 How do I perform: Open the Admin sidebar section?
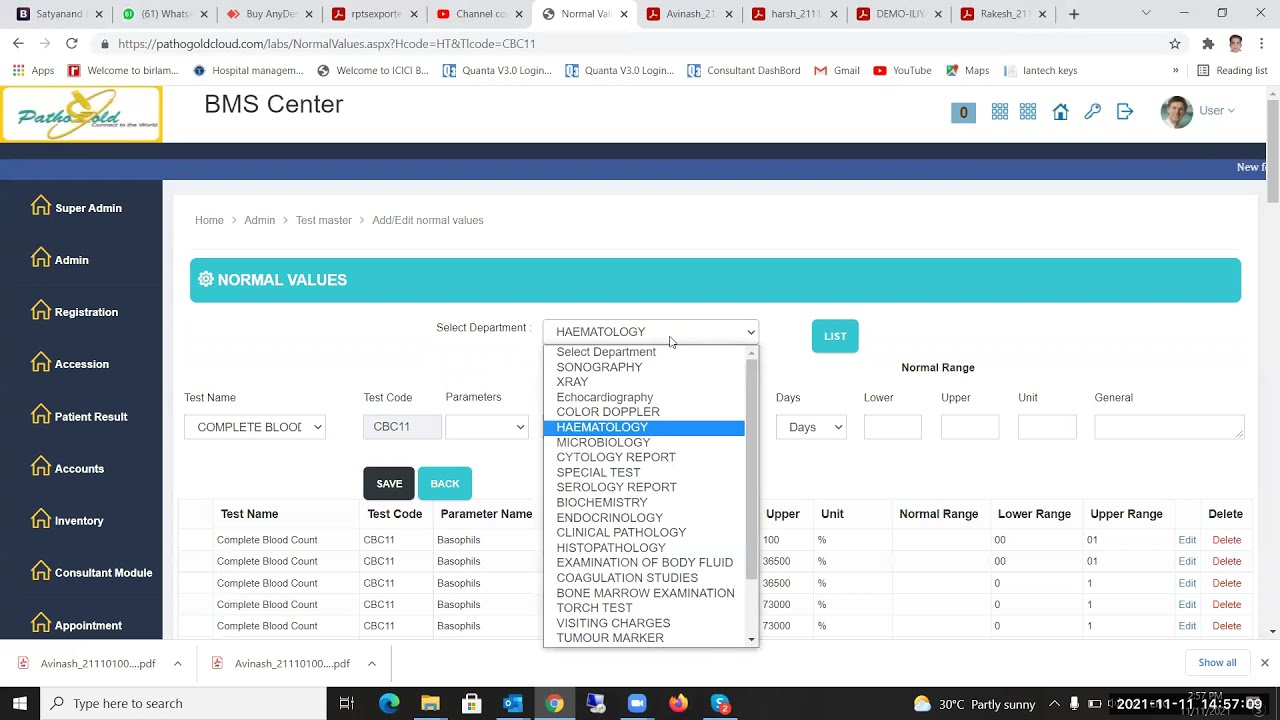click(60, 259)
